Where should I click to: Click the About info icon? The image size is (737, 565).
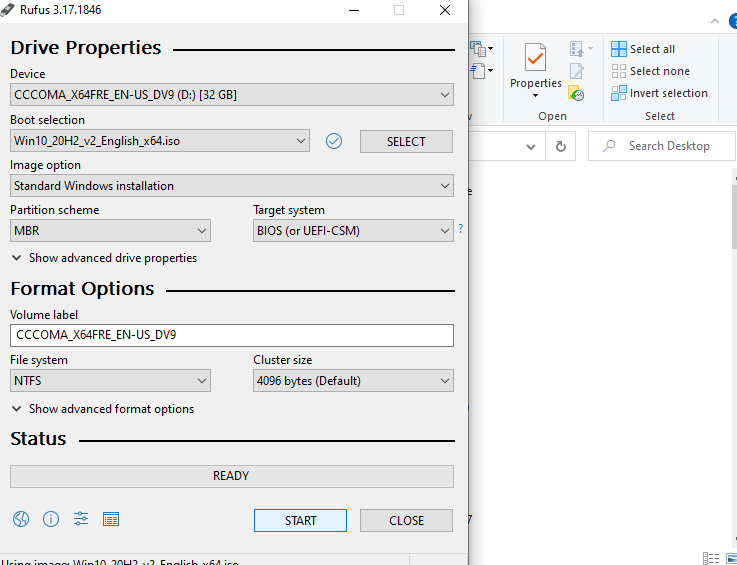(51, 519)
